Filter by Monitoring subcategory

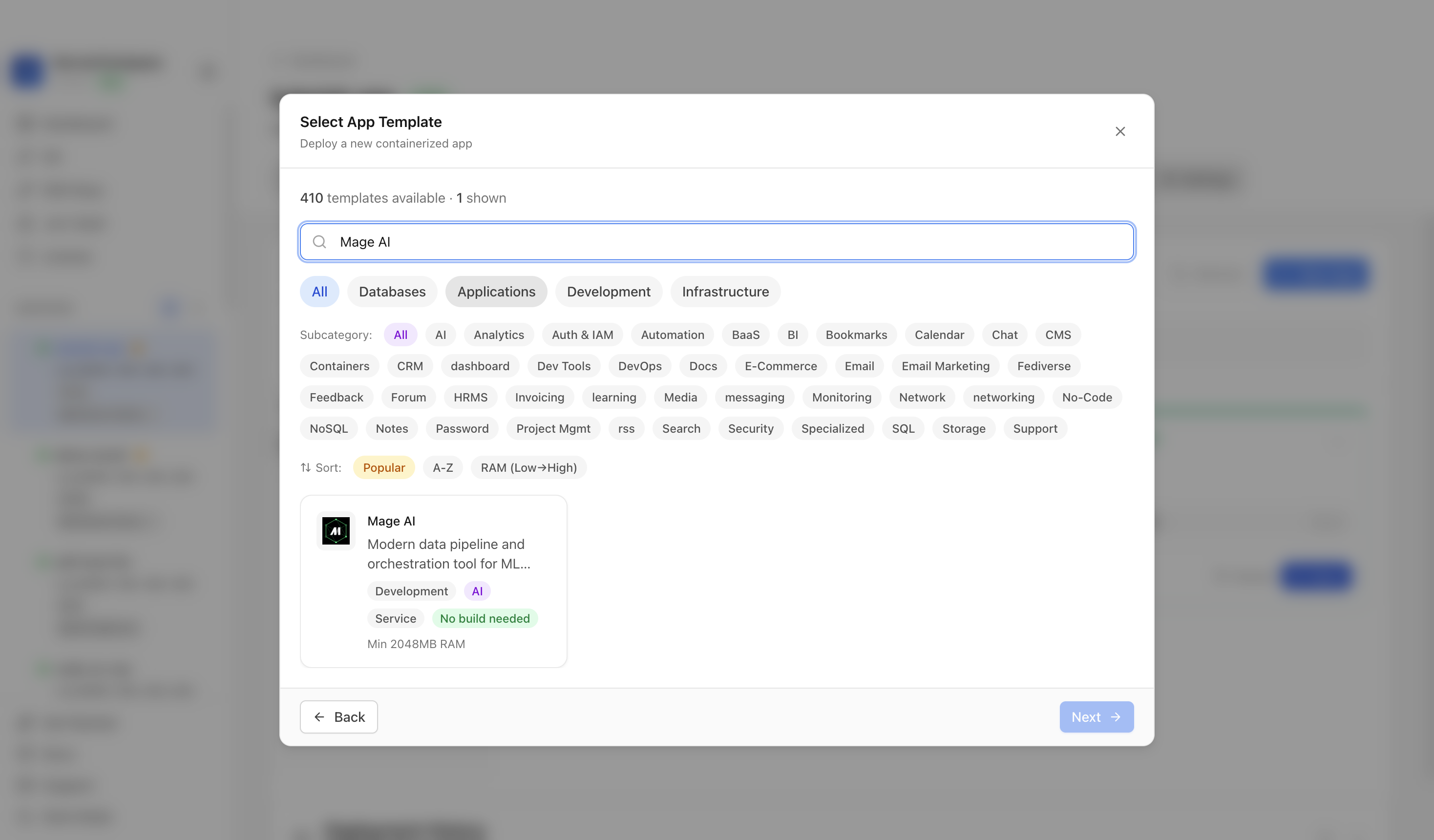pyautogui.click(x=842, y=397)
